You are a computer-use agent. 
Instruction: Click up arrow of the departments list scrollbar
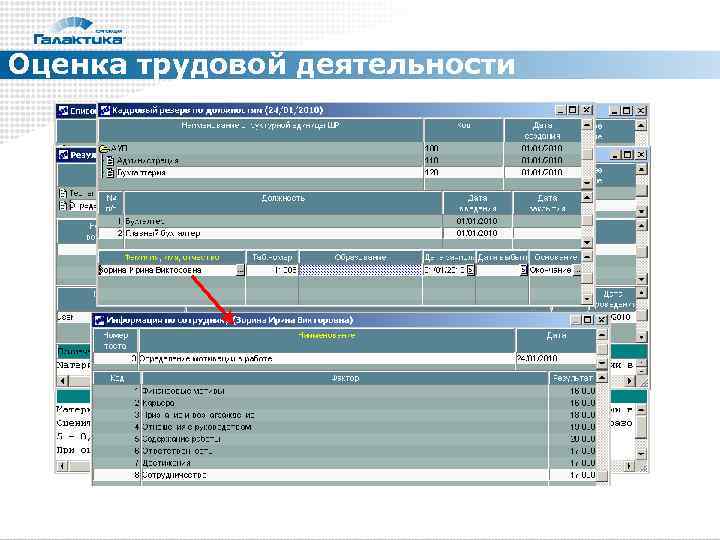click(x=587, y=124)
